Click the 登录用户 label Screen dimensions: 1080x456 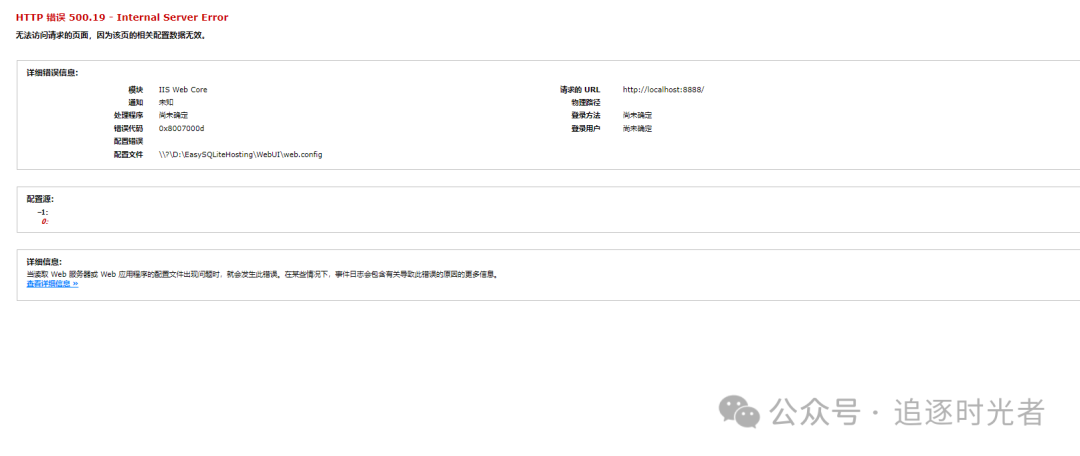tap(585, 128)
